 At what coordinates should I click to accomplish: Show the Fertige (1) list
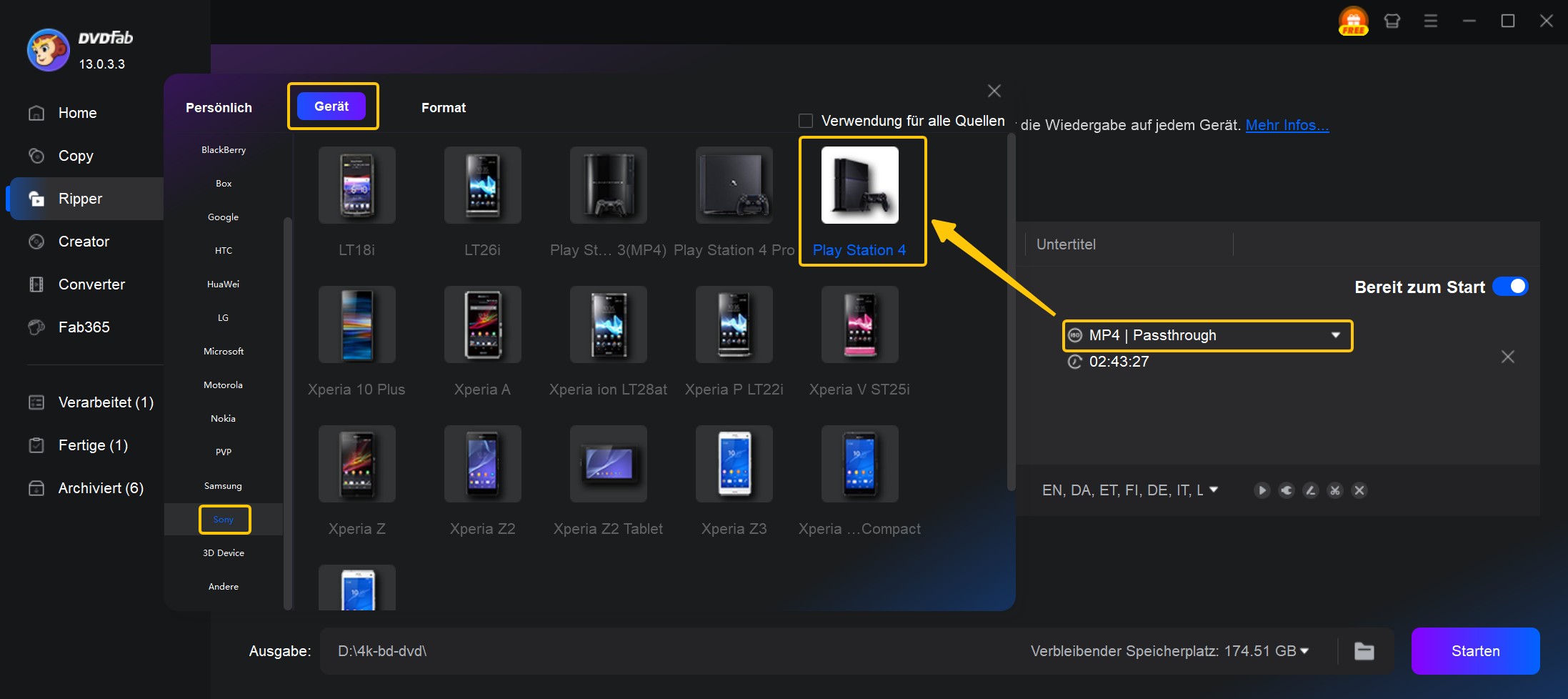click(x=93, y=445)
